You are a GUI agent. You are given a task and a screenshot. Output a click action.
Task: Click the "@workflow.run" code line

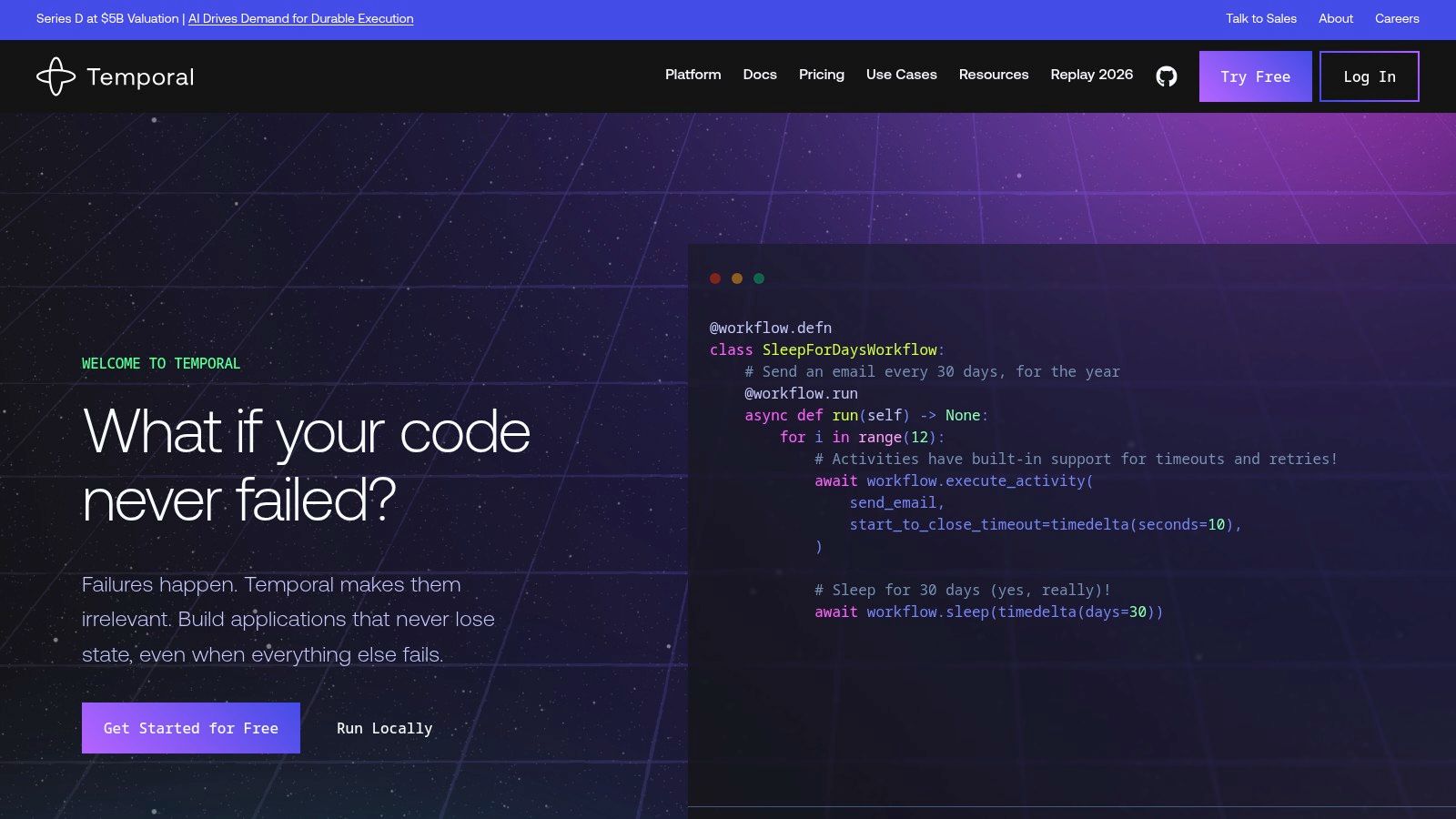tap(801, 393)
